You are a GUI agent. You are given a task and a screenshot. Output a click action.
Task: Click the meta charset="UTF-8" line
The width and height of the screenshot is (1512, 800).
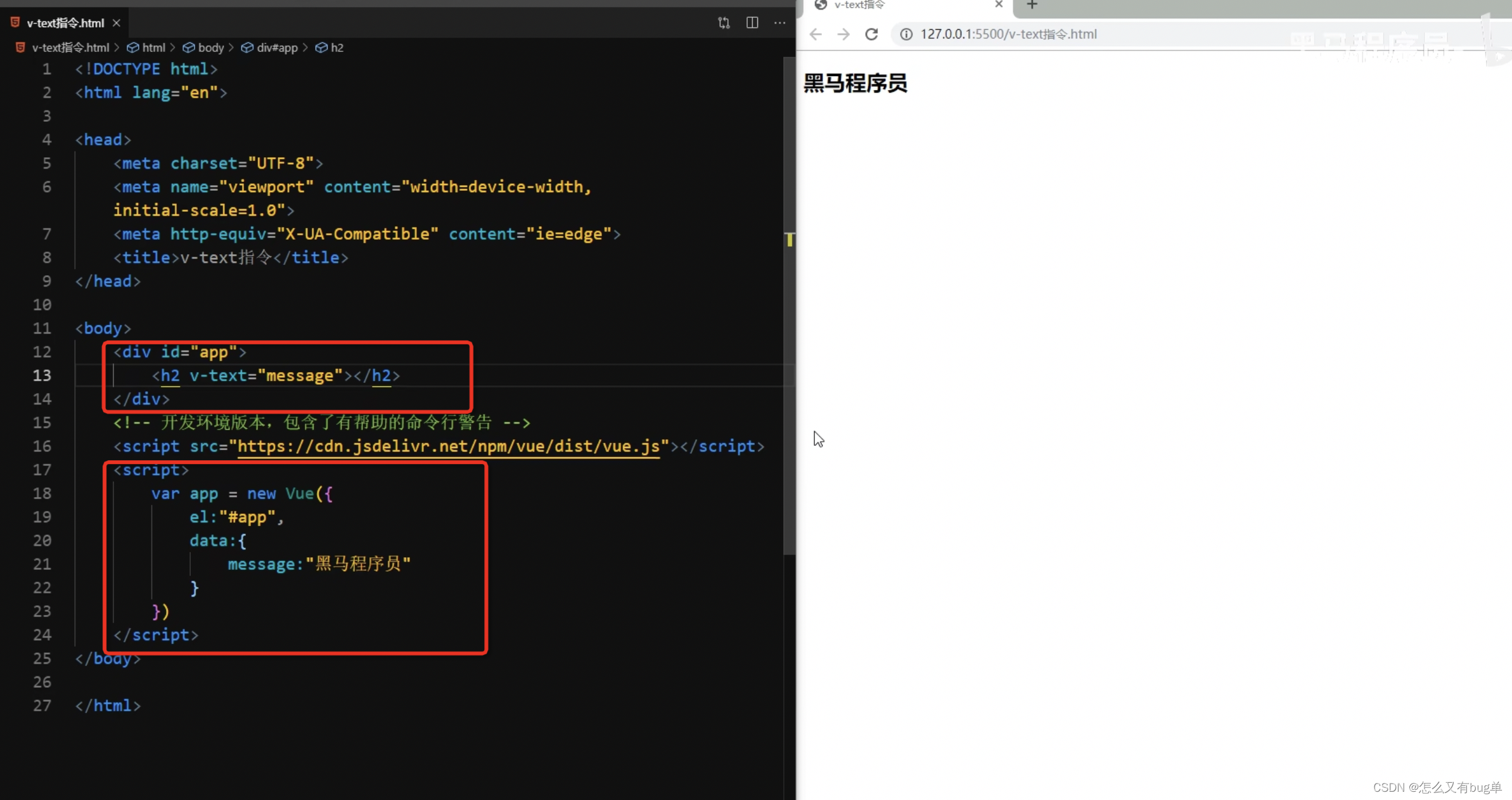(218, 164)
